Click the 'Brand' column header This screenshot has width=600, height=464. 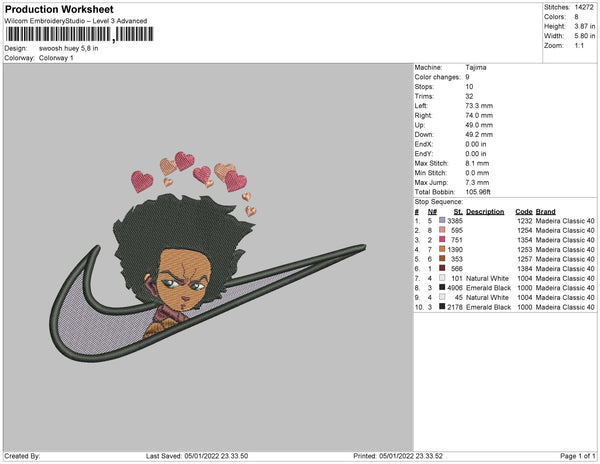pos(545,212)
